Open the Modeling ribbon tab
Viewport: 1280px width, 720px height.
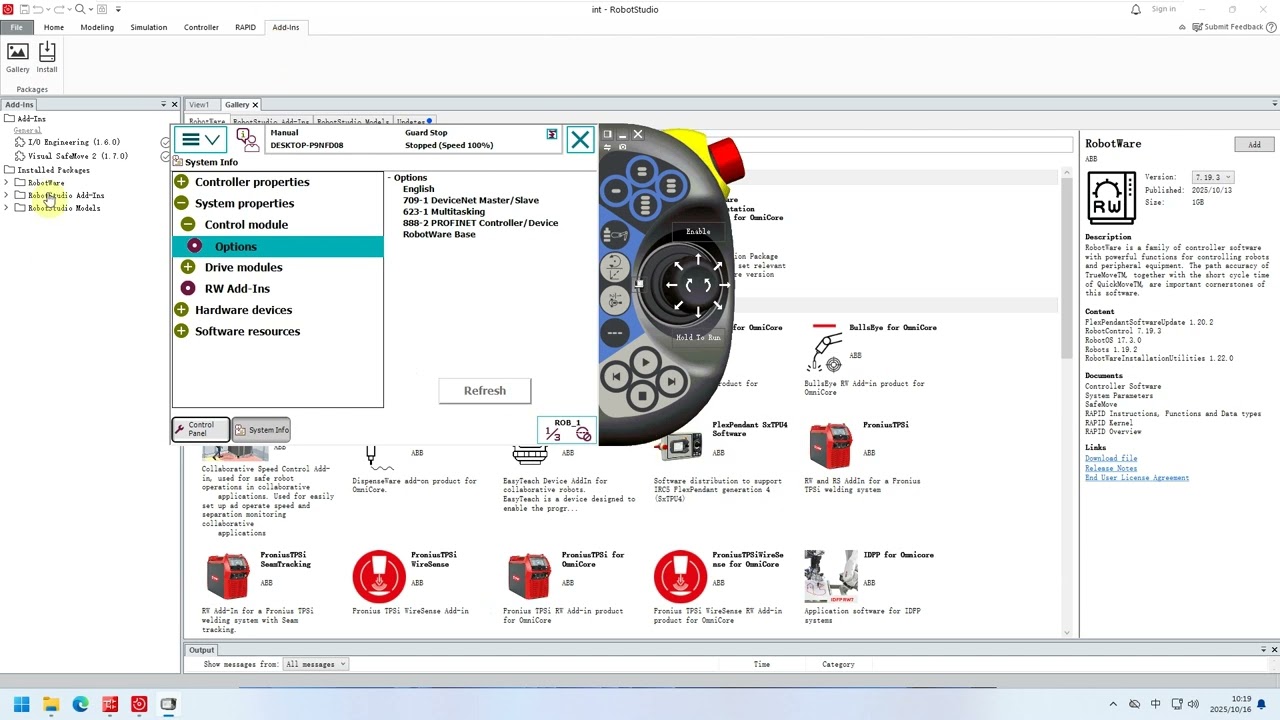click(97, 27)
